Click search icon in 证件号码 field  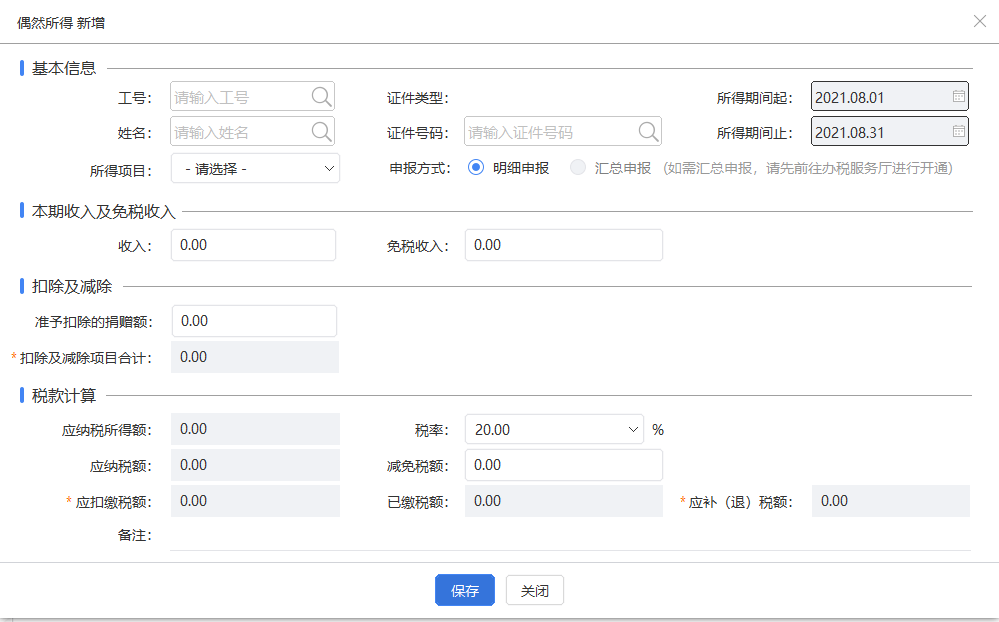(x=648, y=132)
